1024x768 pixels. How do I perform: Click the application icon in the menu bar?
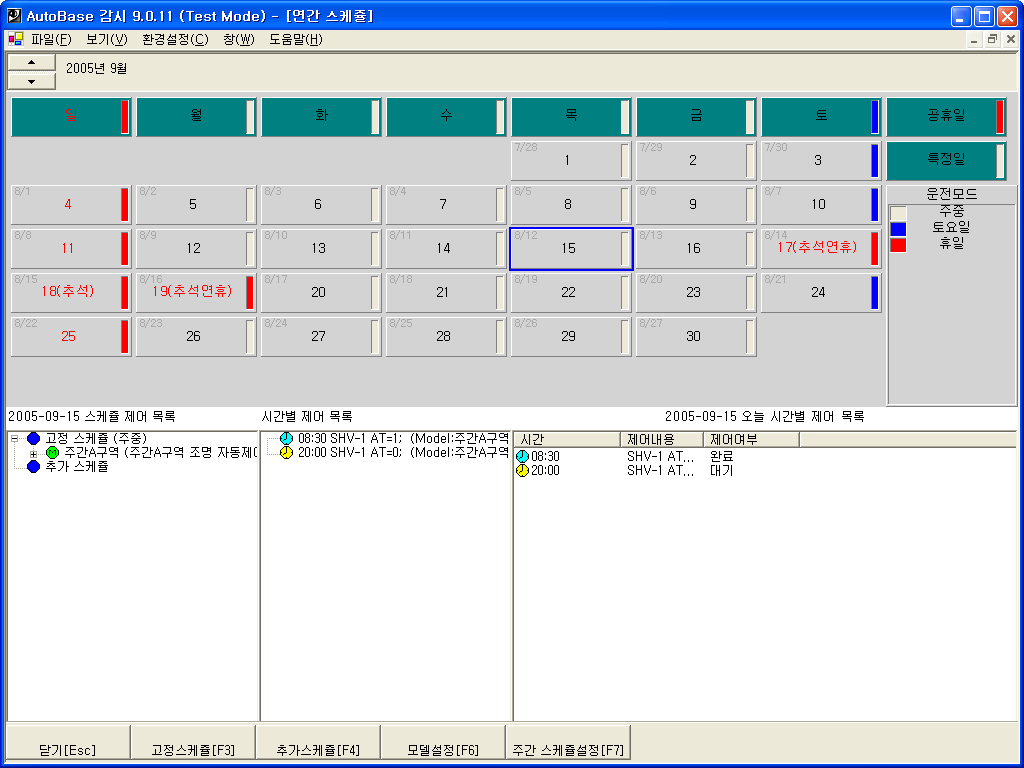[15, 40]
